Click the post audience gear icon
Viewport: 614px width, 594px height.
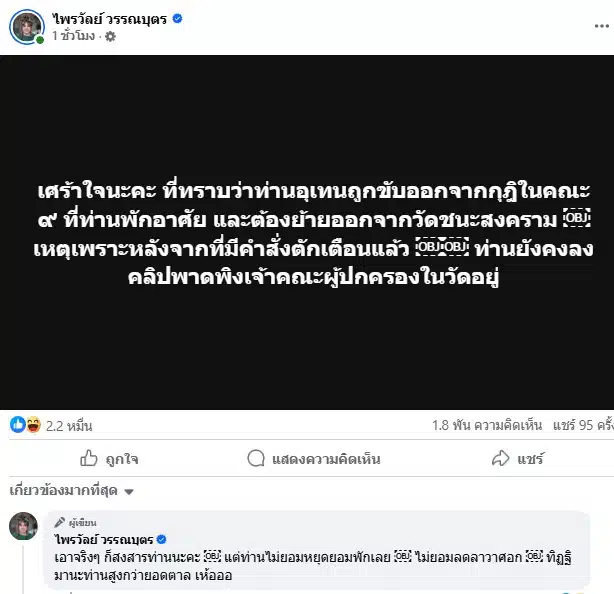tap(110, 36)
